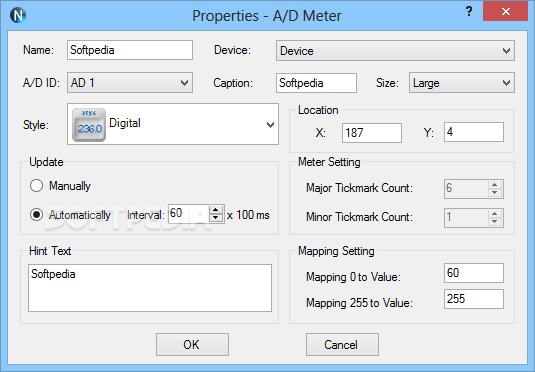Expand the Style dropdown arrow
Image resolution: width=535 pixels, height=372 pixels.
pyautogui.click(x=270, y=125)
